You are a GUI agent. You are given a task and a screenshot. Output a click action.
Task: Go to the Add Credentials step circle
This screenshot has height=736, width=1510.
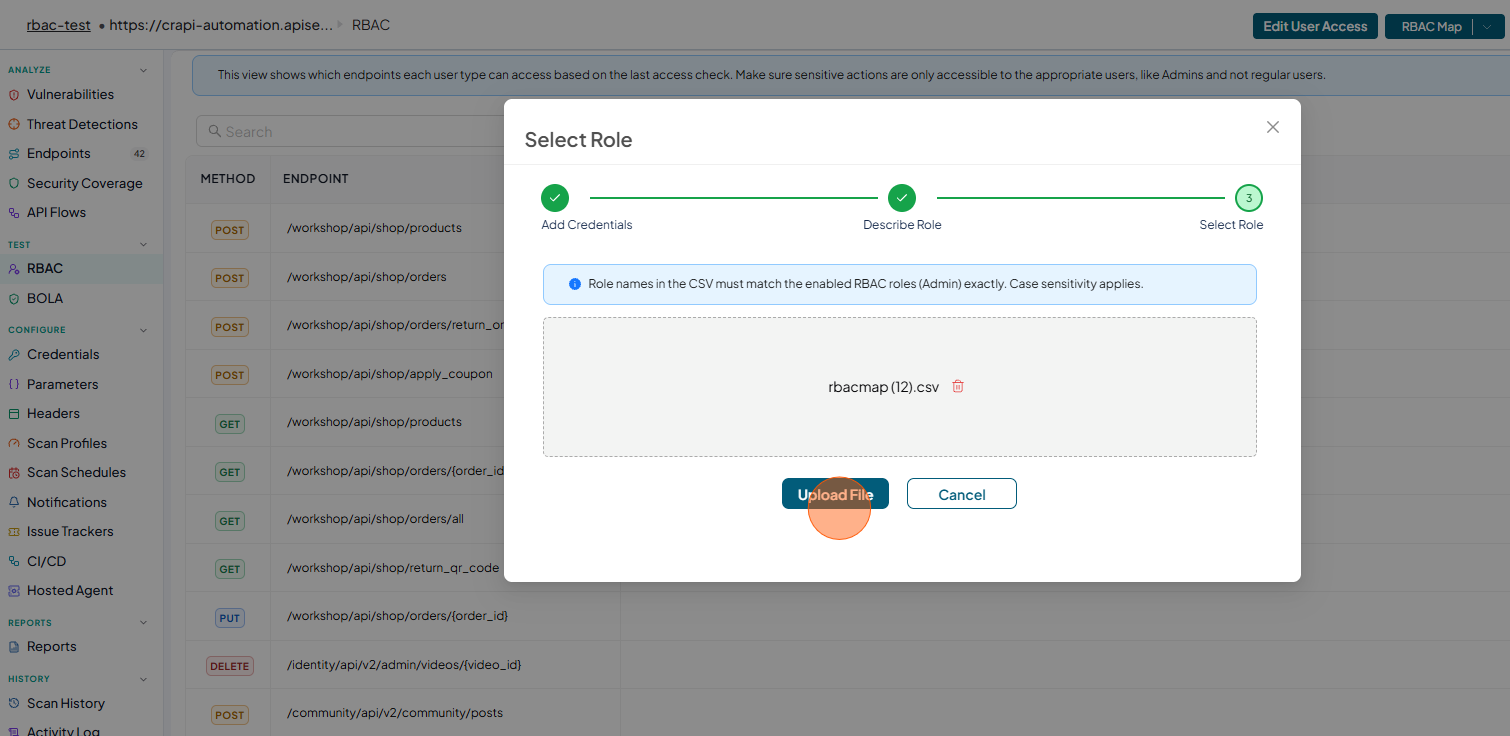tap(555, 198)
